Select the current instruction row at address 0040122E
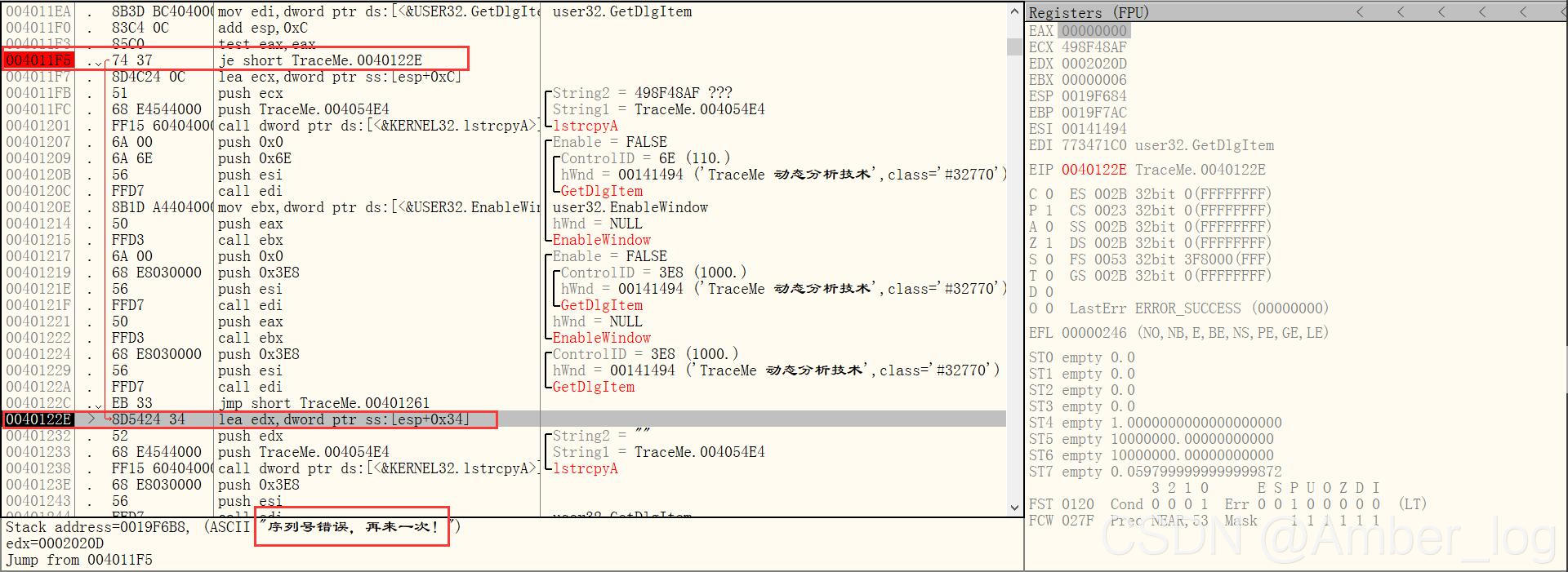Viewport: 1568px width, 572px height. coord(505,419)
